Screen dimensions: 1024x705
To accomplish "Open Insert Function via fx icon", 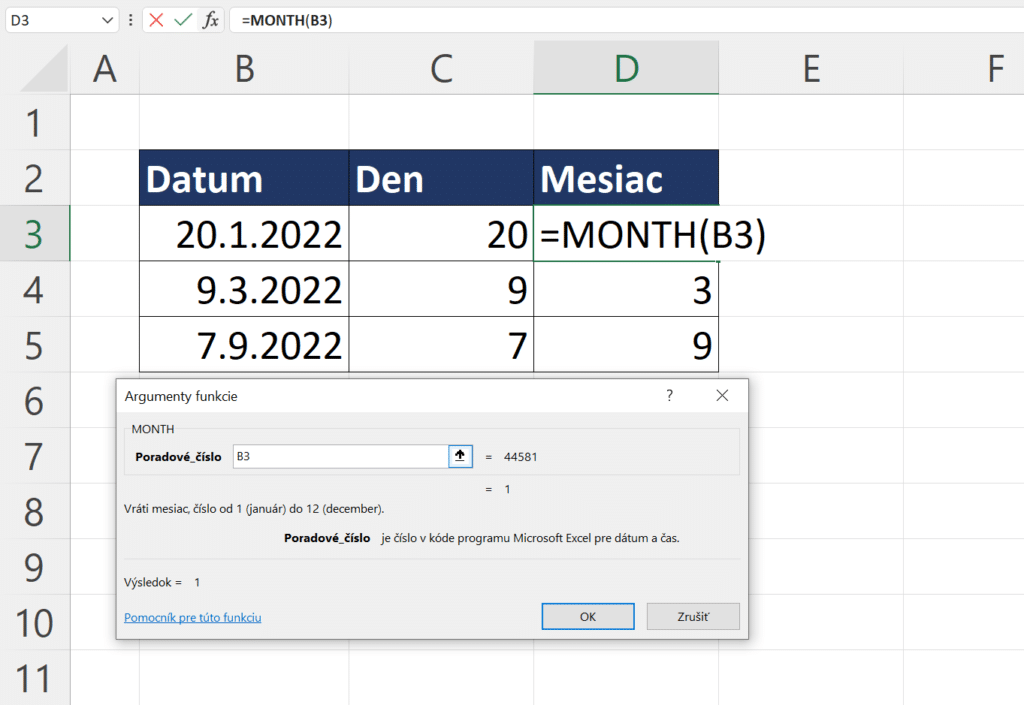I will pyautogui.click(x=210, y=20).
